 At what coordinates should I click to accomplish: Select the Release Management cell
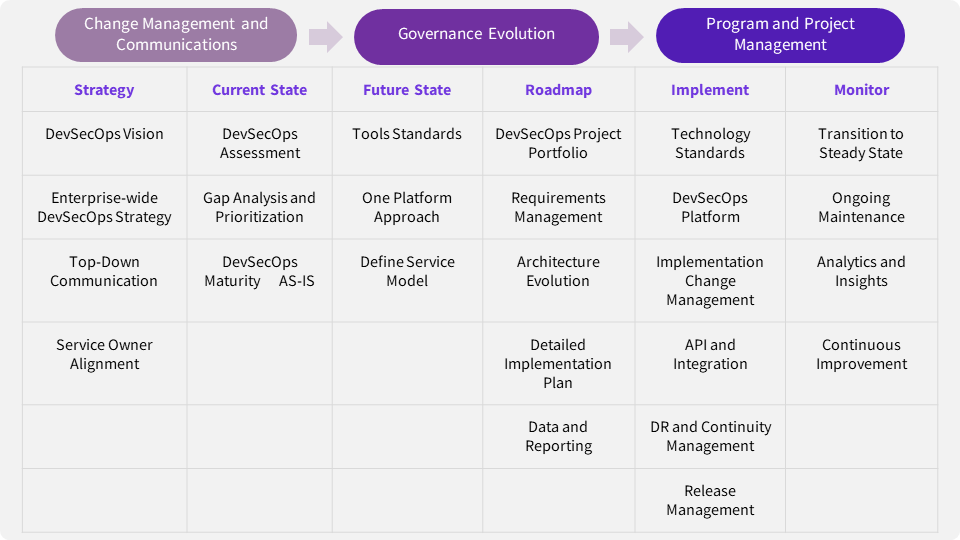tap(710, 500)
